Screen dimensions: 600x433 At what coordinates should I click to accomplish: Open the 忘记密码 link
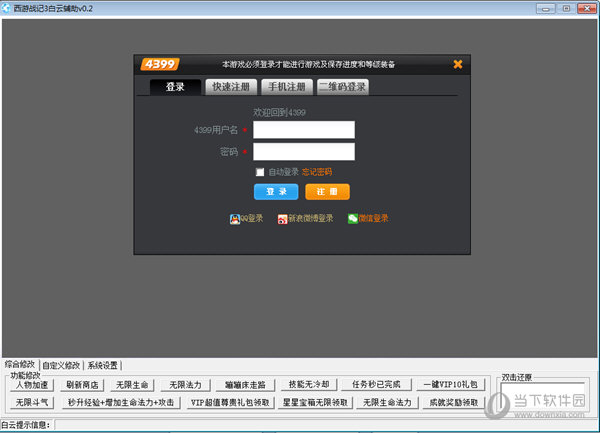pyautogui.click(x=317, y=172)
